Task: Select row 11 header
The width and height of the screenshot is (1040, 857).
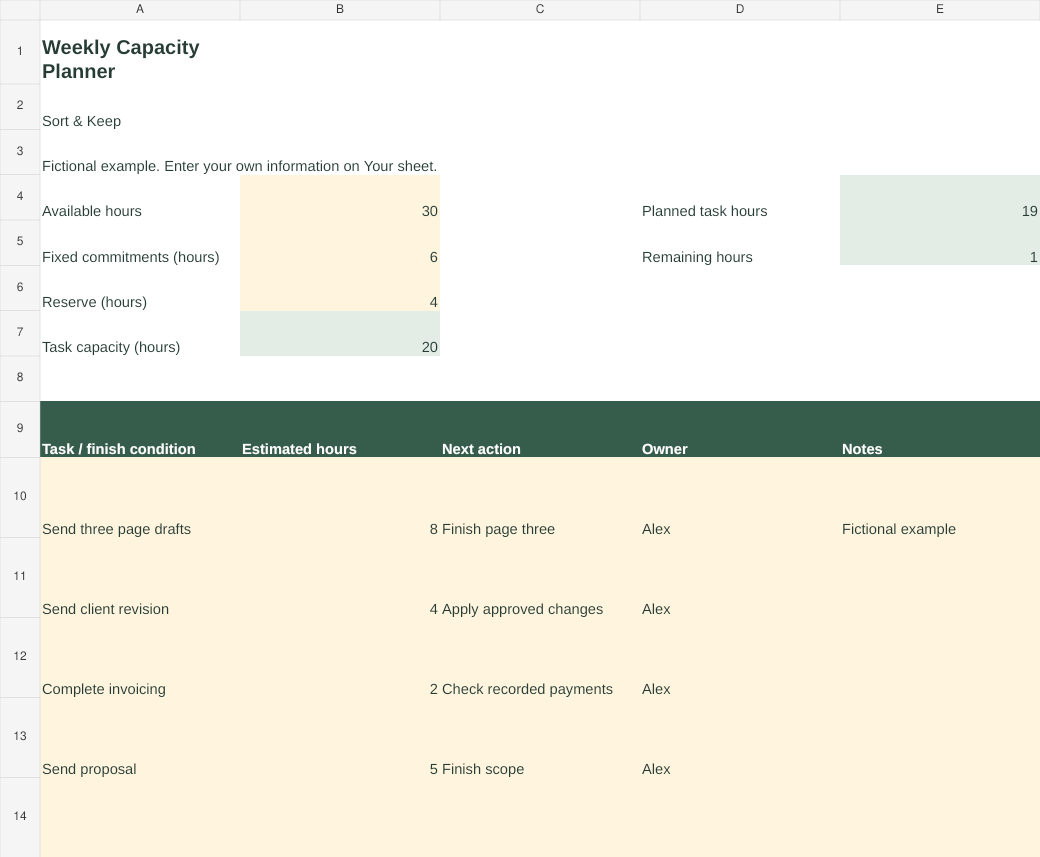Action: (20, 577)
